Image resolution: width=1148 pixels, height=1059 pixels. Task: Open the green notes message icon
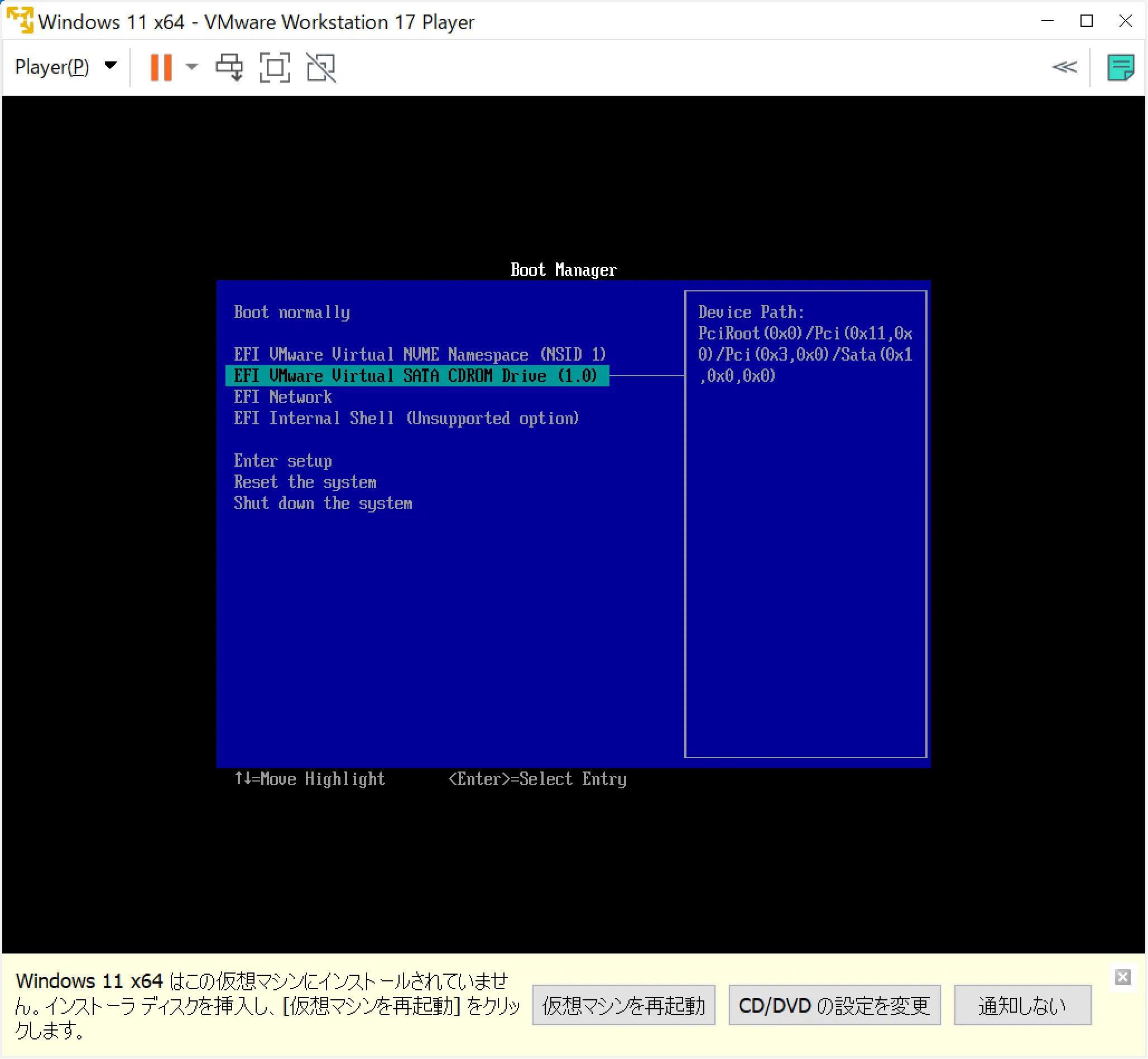(1121, 68)
